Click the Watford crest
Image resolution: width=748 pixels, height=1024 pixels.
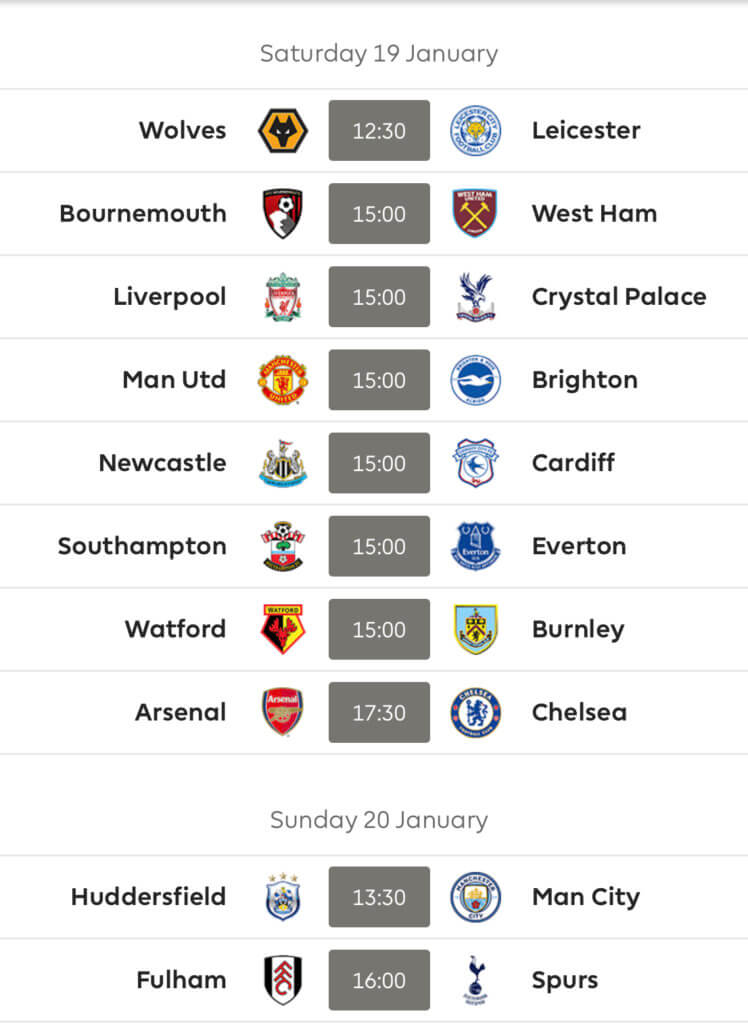point(283,629)
